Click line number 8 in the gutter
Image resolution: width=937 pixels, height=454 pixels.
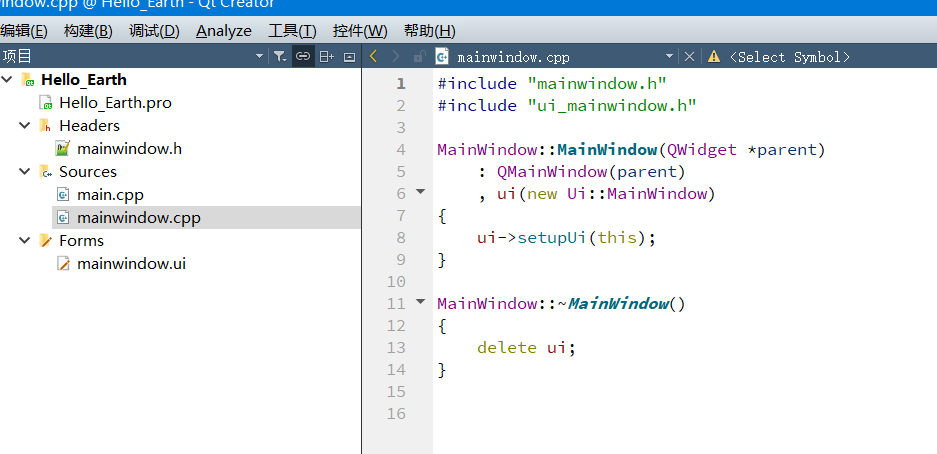(x=400, y=238)
